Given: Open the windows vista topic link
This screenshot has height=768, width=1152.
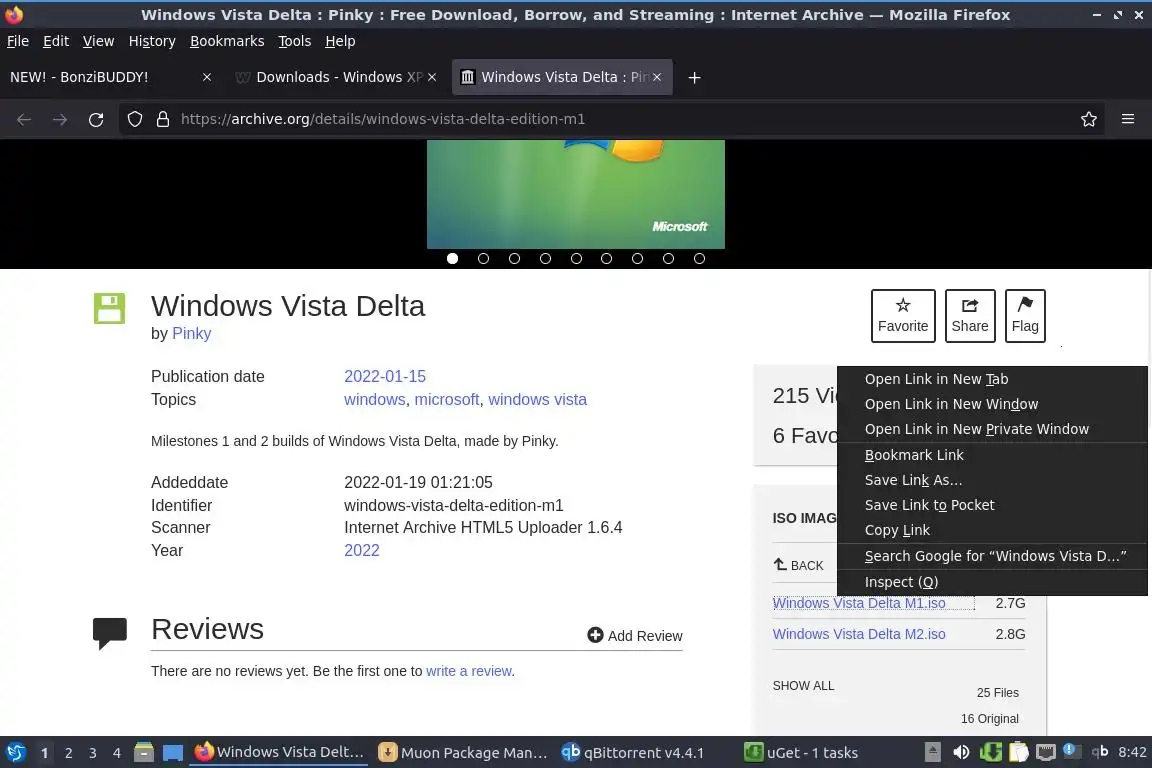Looking at the screenshot, I should [538, 400].
